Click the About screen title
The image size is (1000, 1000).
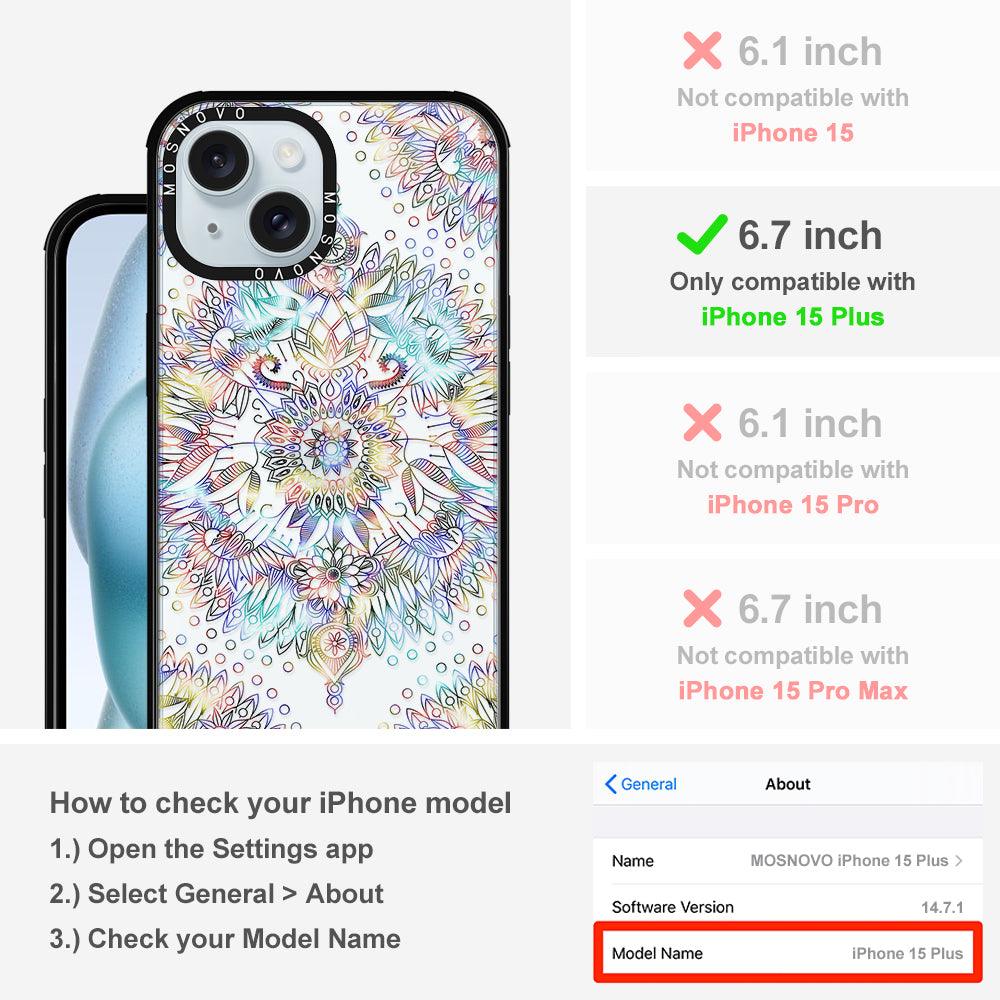(788, 784)
